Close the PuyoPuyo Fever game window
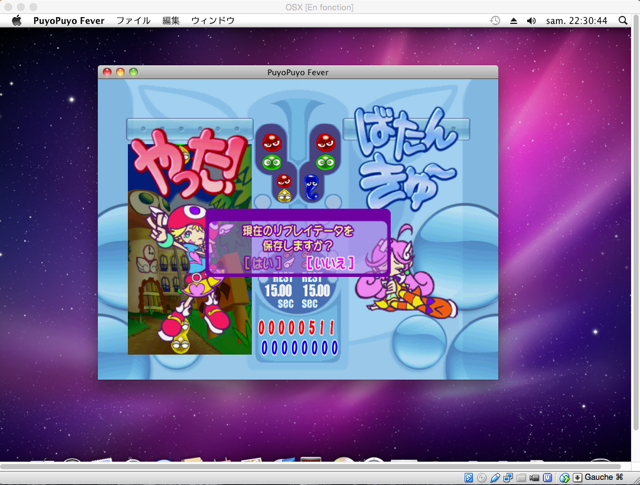The width and height of the screenshot is (640, 485). (x=107, y=72)
